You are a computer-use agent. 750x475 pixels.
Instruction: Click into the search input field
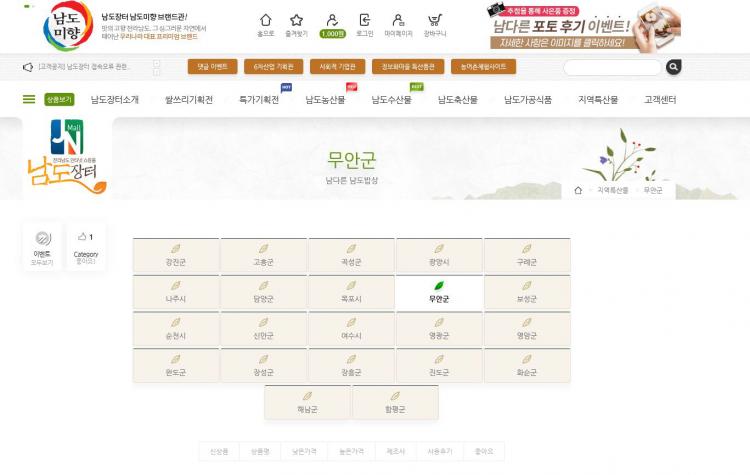(x=612, y=67)
